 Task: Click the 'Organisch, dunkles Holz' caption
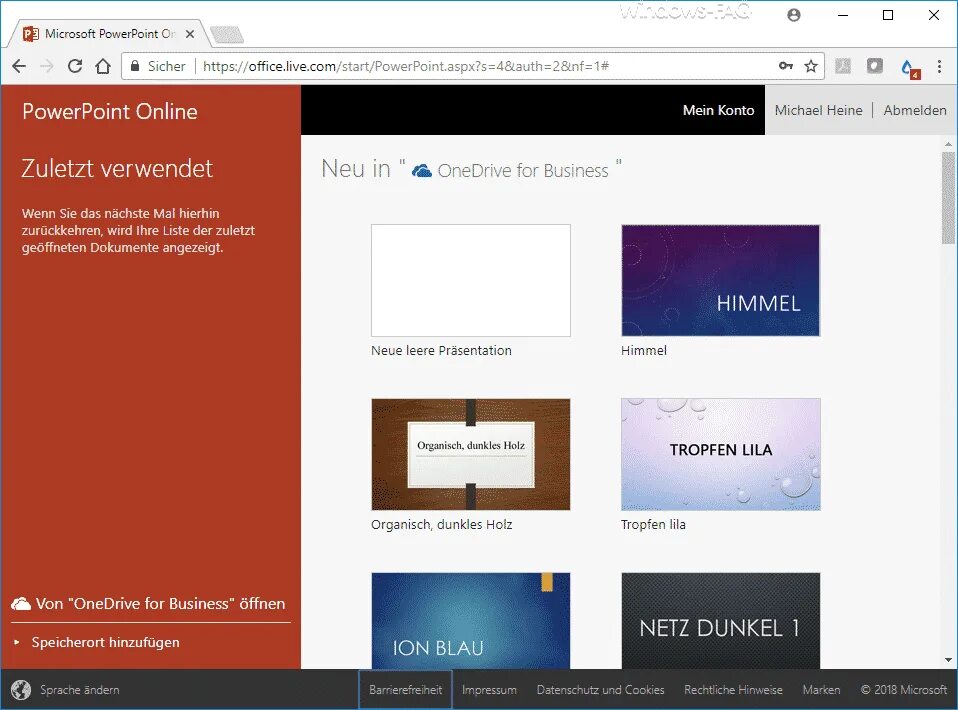point(442,525)
